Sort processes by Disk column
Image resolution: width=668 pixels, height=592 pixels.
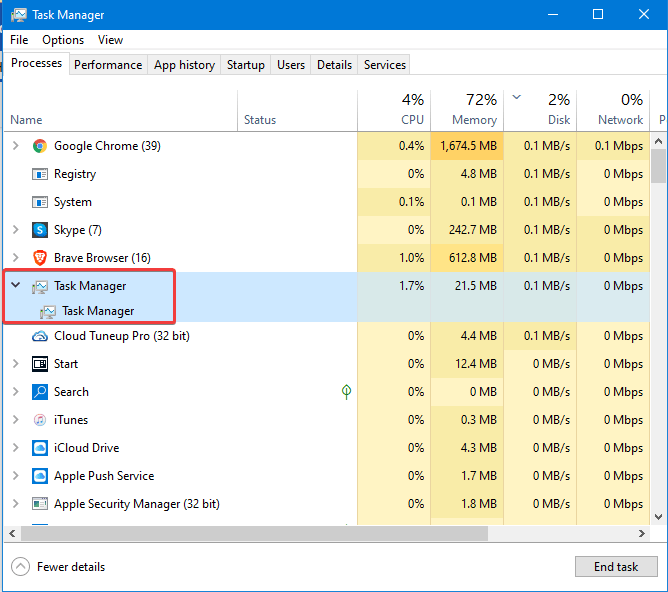540,111
